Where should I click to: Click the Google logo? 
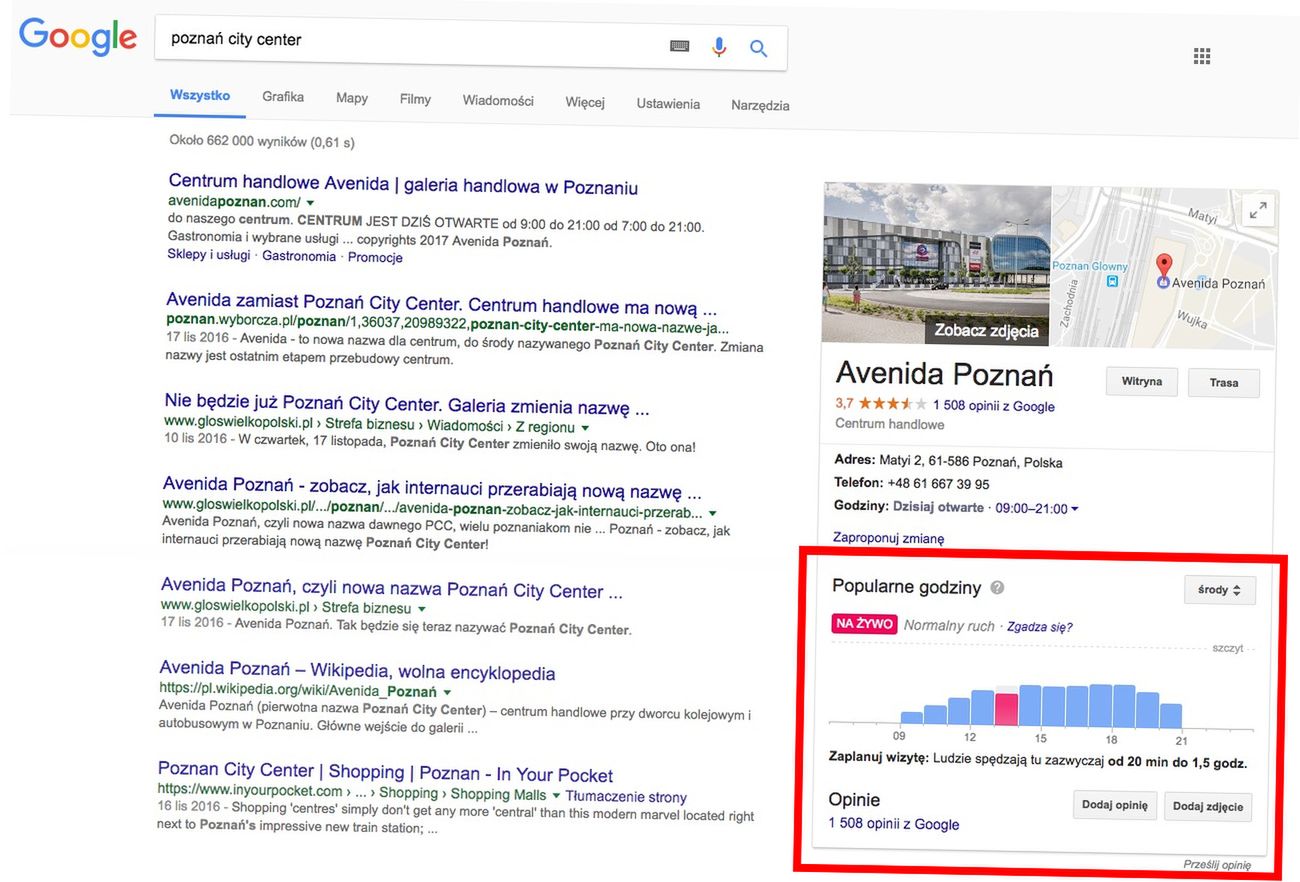(77, 39)
